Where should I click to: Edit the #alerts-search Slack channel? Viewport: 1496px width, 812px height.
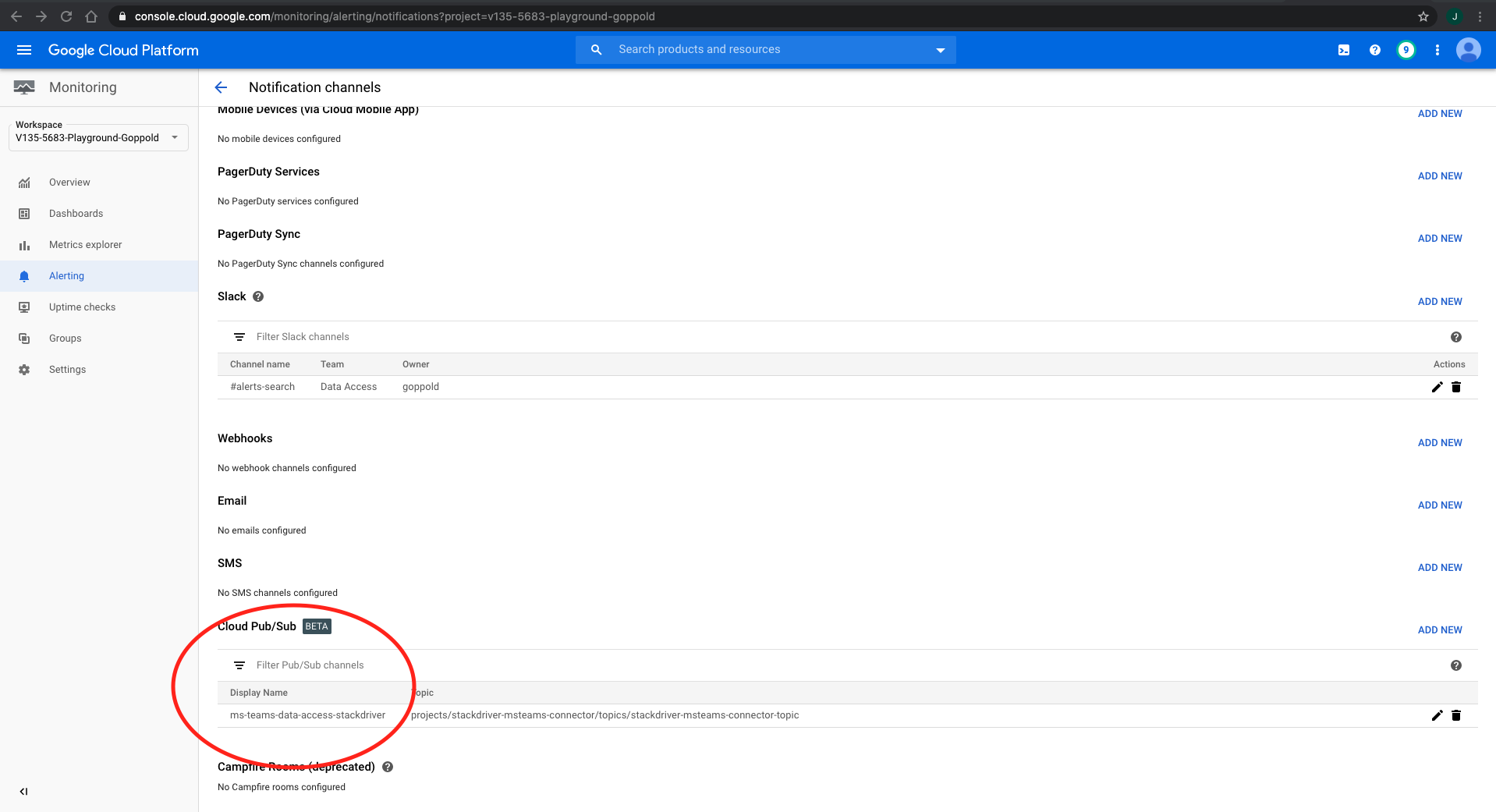(x=1438, y=387)
